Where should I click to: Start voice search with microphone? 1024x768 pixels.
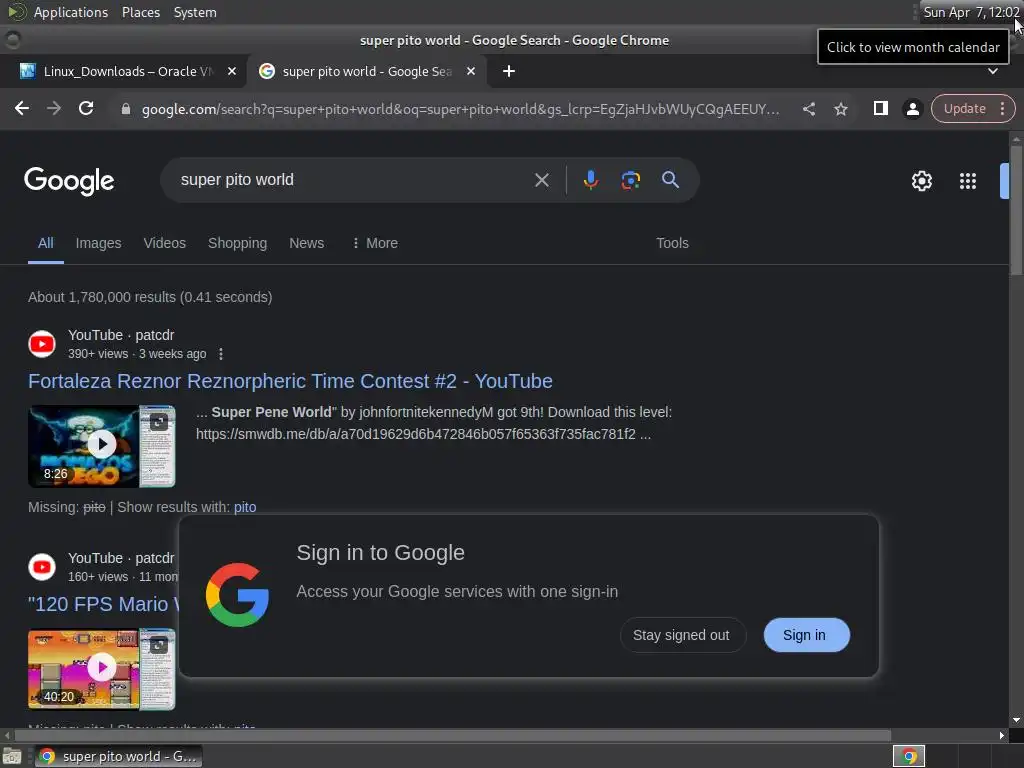[x=590, y=180]
